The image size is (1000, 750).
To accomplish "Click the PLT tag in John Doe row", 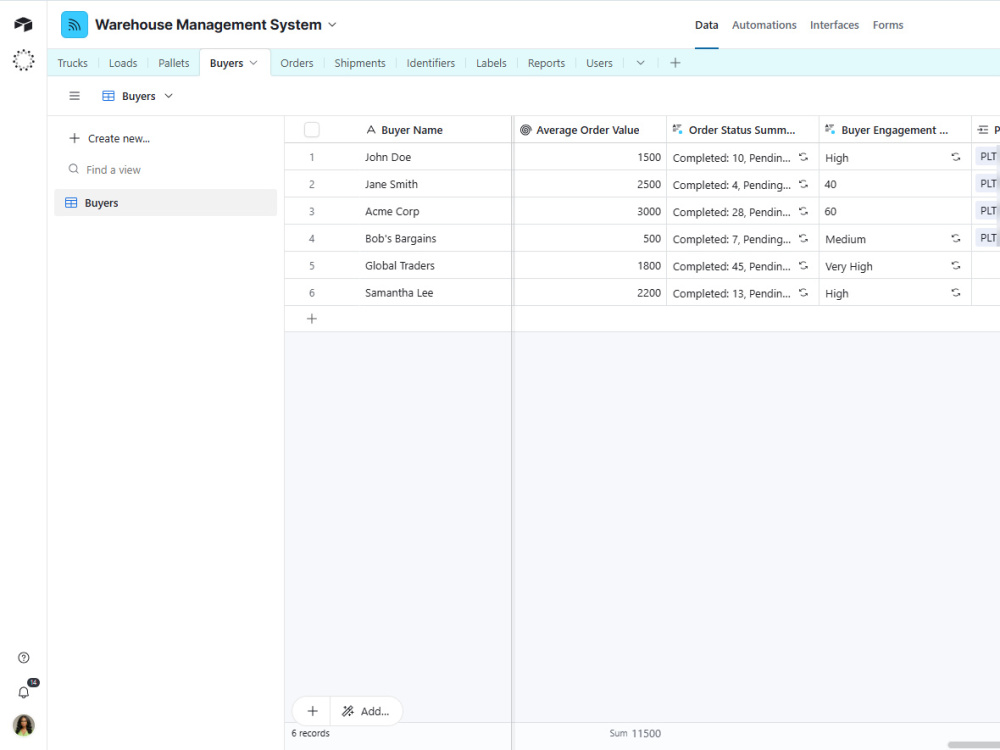I will 987,157.
